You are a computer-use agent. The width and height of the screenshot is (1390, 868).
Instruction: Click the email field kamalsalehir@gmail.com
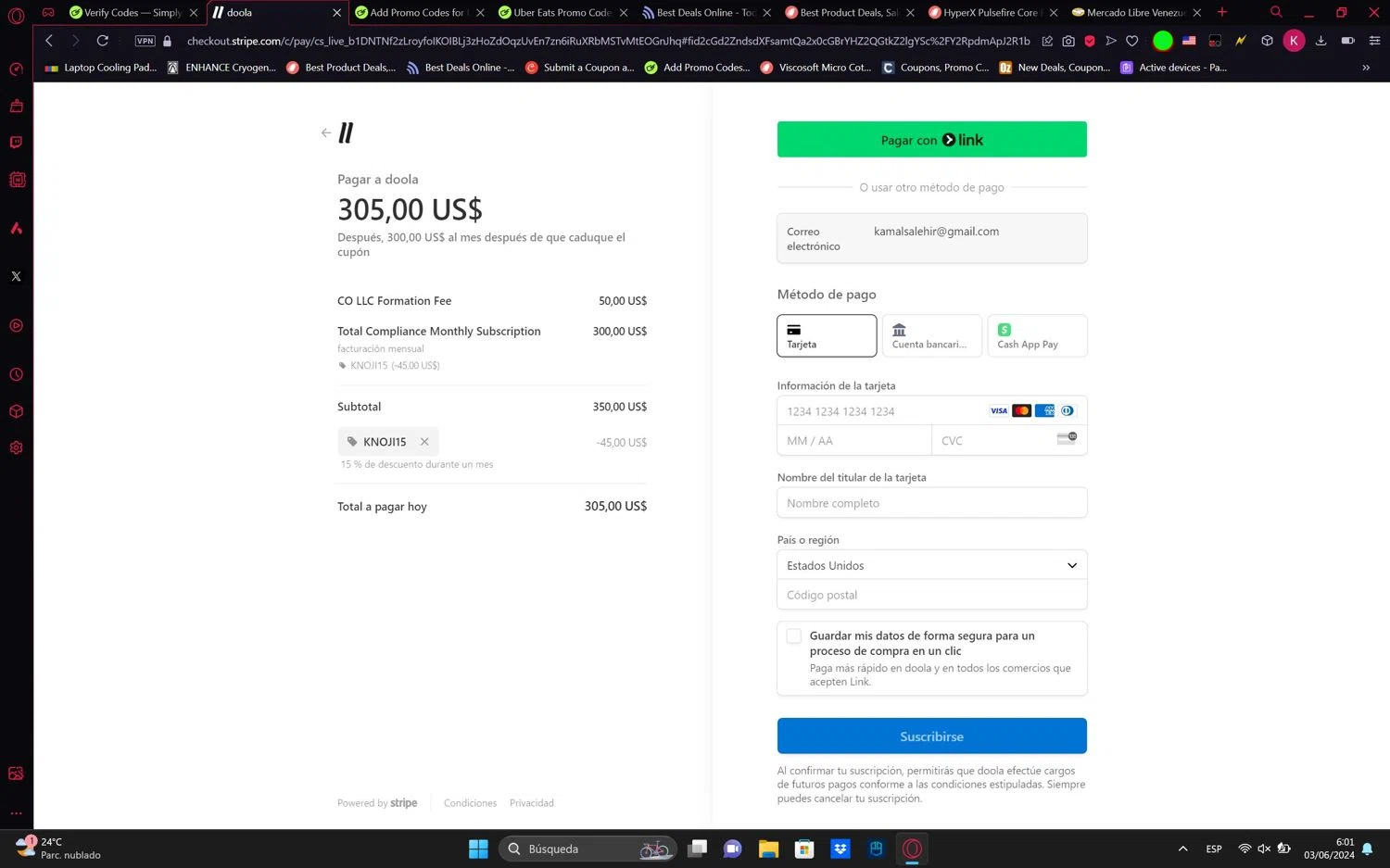coord(931,238)
